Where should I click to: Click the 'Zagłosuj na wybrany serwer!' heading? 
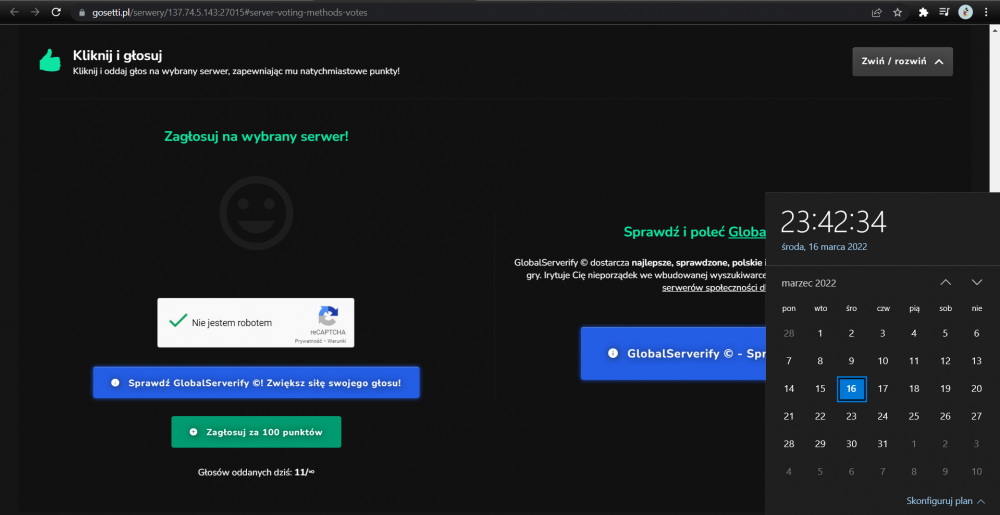pos(256,136)
